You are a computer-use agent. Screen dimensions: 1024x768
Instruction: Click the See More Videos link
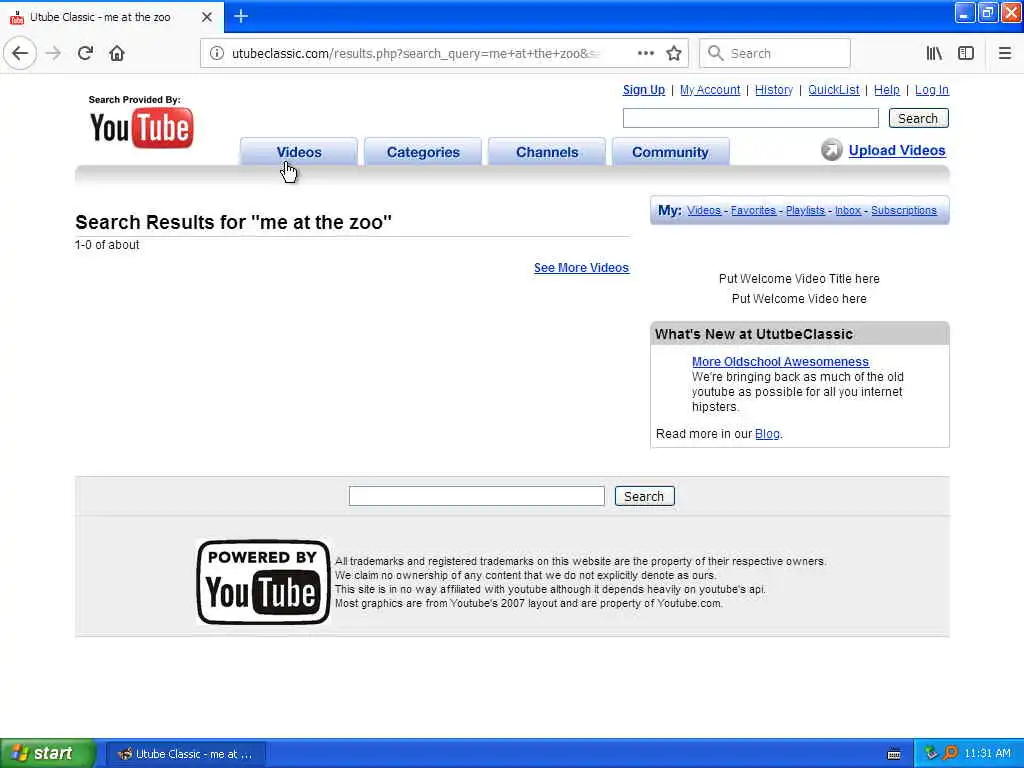click(581, 268)
